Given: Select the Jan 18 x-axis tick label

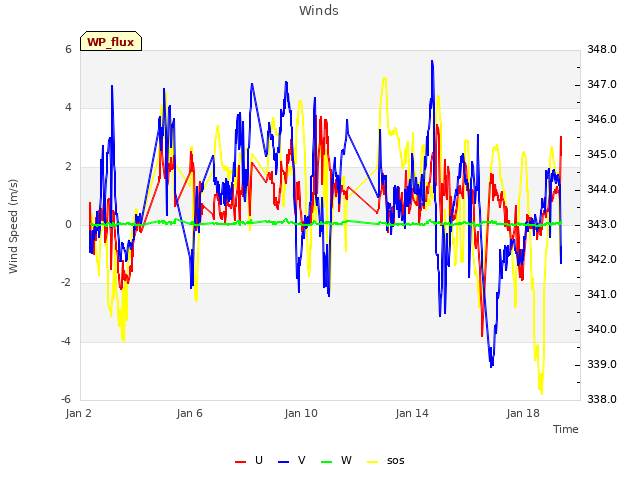Looking at the screenshot, I should tap(523, 413).
